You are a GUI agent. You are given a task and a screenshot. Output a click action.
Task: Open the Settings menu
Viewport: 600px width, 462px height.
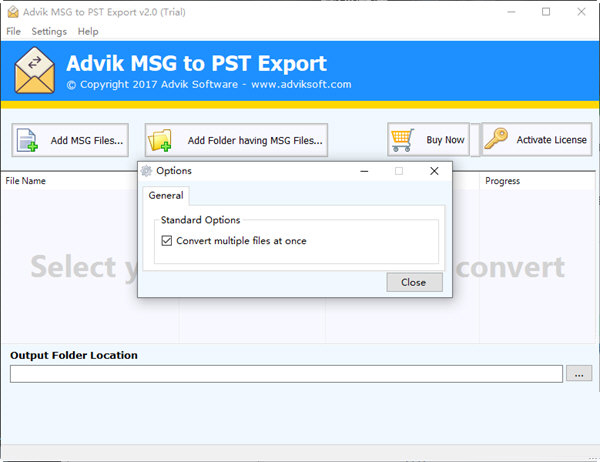point(49,31)
